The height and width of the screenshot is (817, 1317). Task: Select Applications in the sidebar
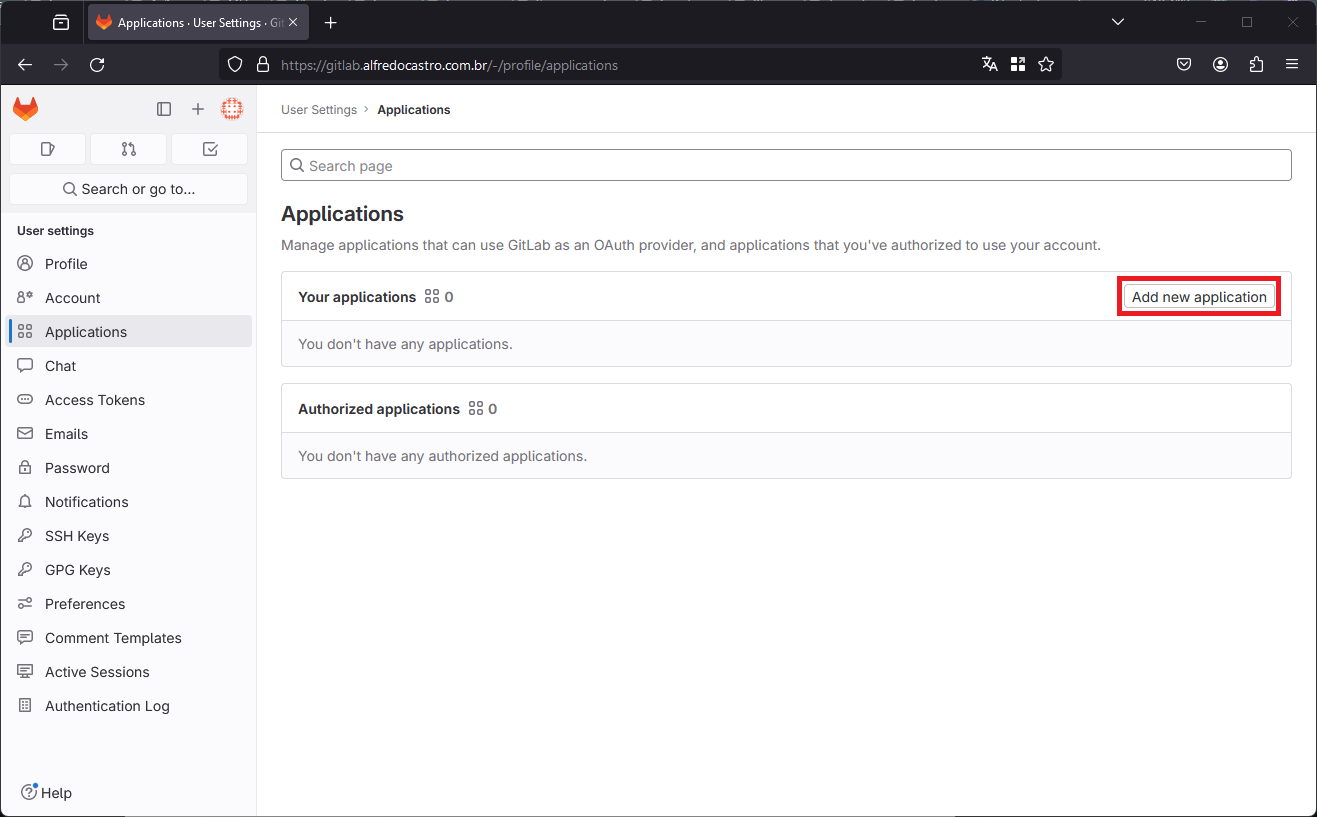tap(129, 332)
